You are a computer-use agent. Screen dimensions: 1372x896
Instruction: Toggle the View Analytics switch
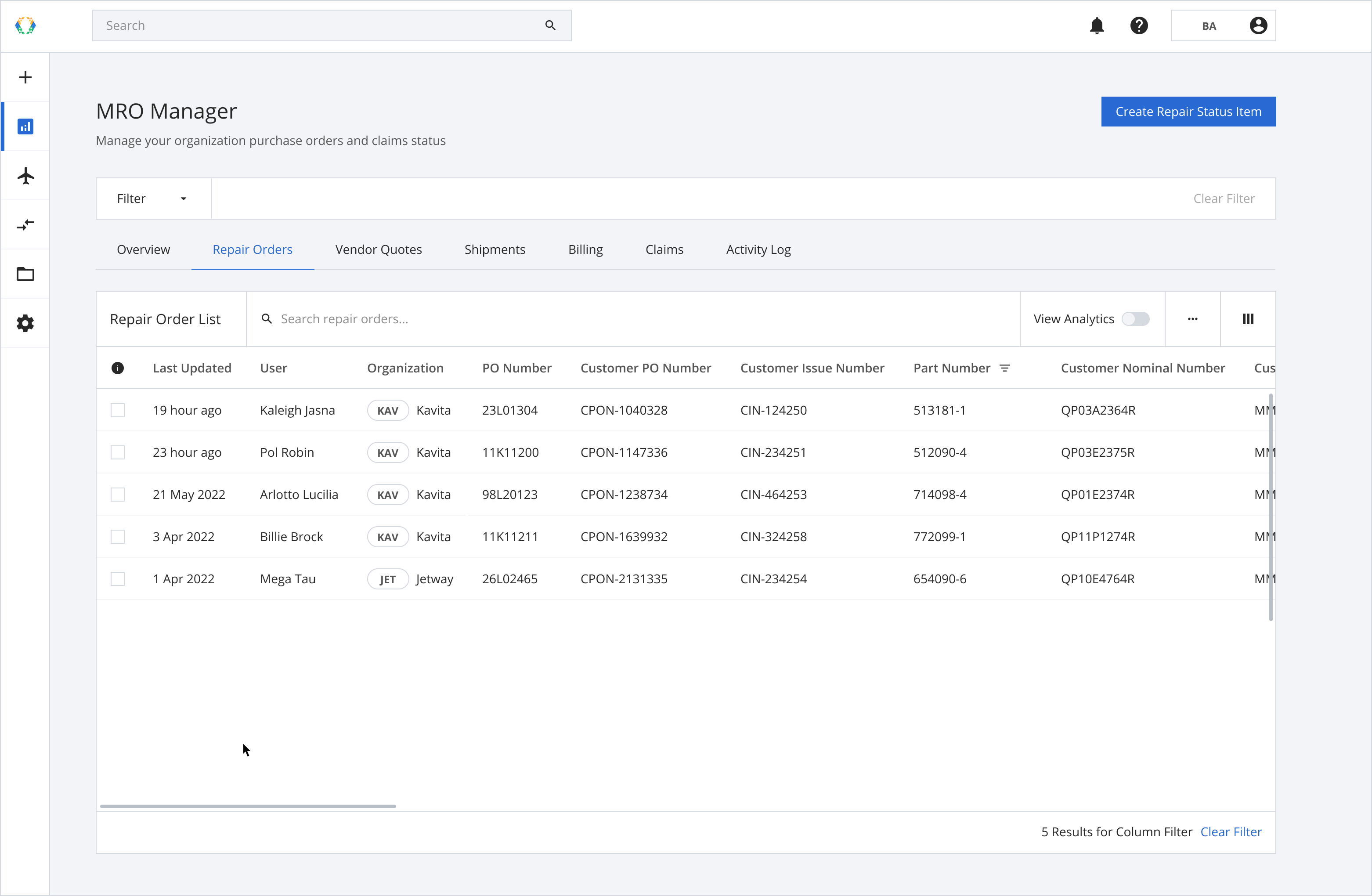coord(1135,319)
